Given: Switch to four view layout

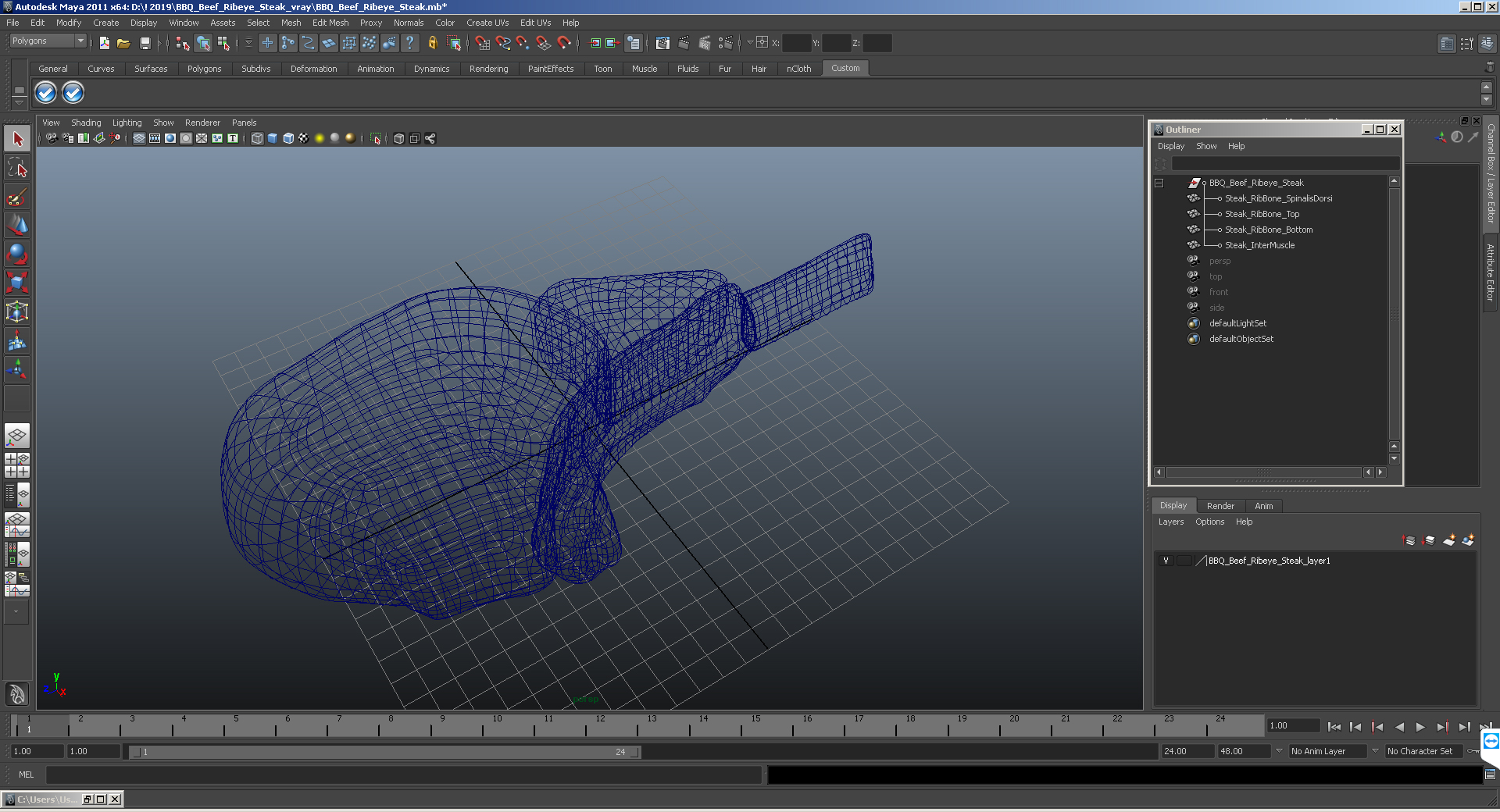Looking at the screenshot, I should 17,465.
